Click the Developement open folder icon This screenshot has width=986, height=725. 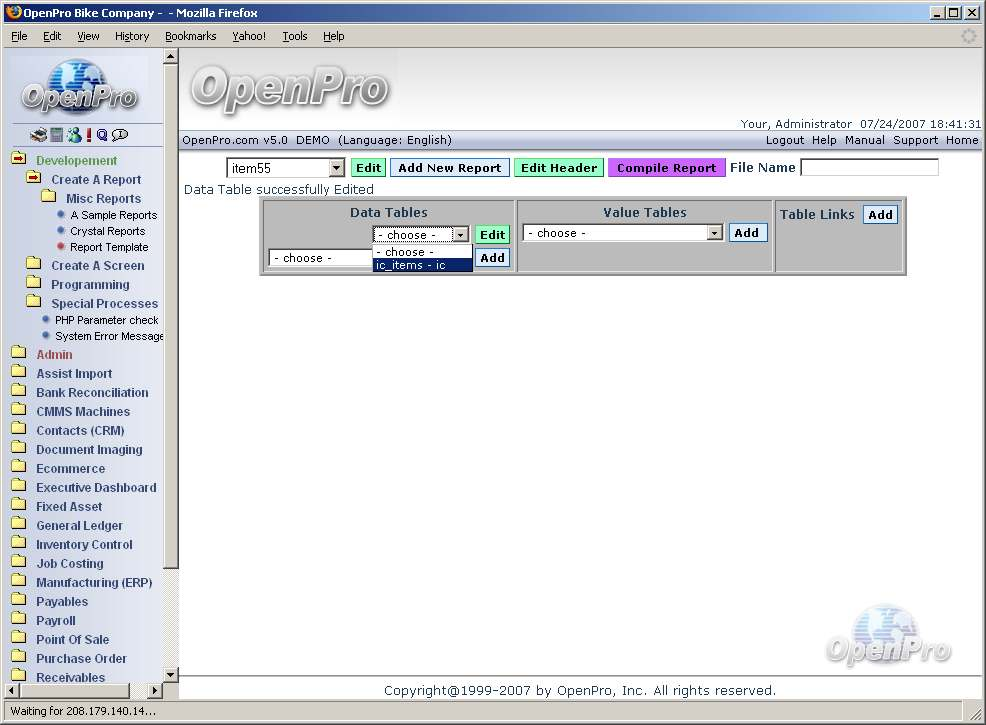point(18,160)
